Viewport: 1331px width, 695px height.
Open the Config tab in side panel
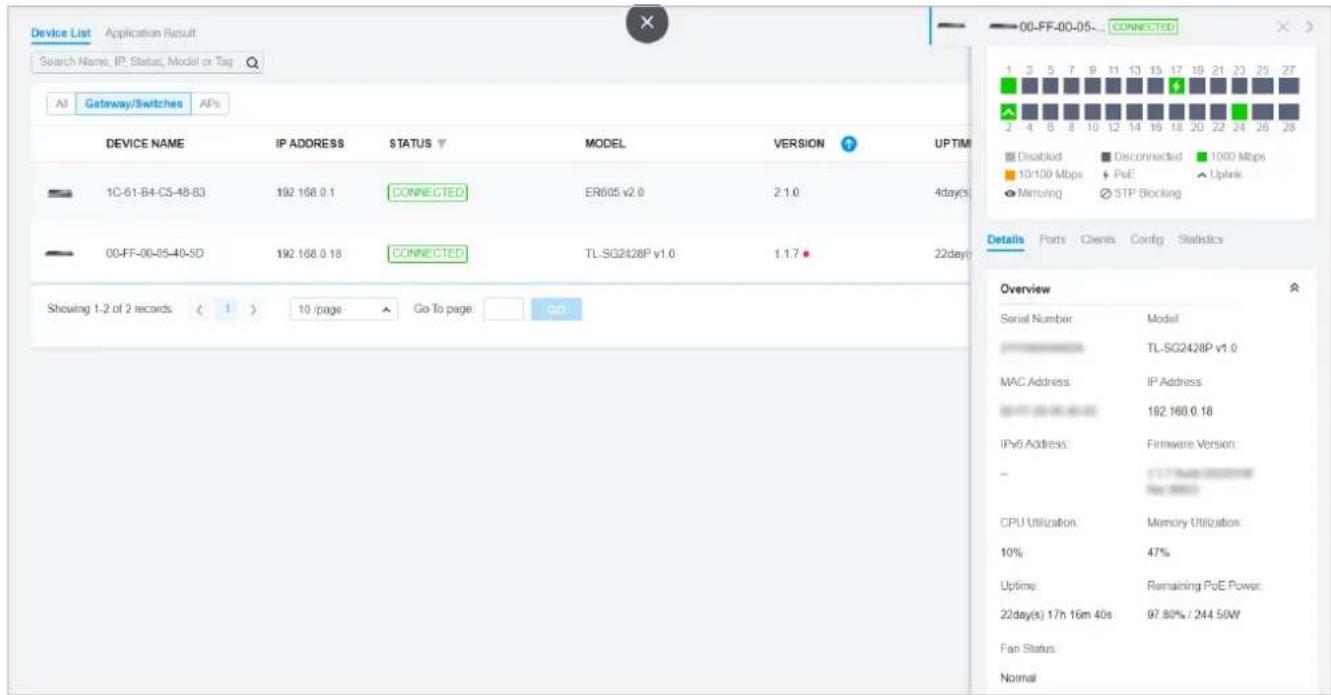click(x=1146, y=240)
